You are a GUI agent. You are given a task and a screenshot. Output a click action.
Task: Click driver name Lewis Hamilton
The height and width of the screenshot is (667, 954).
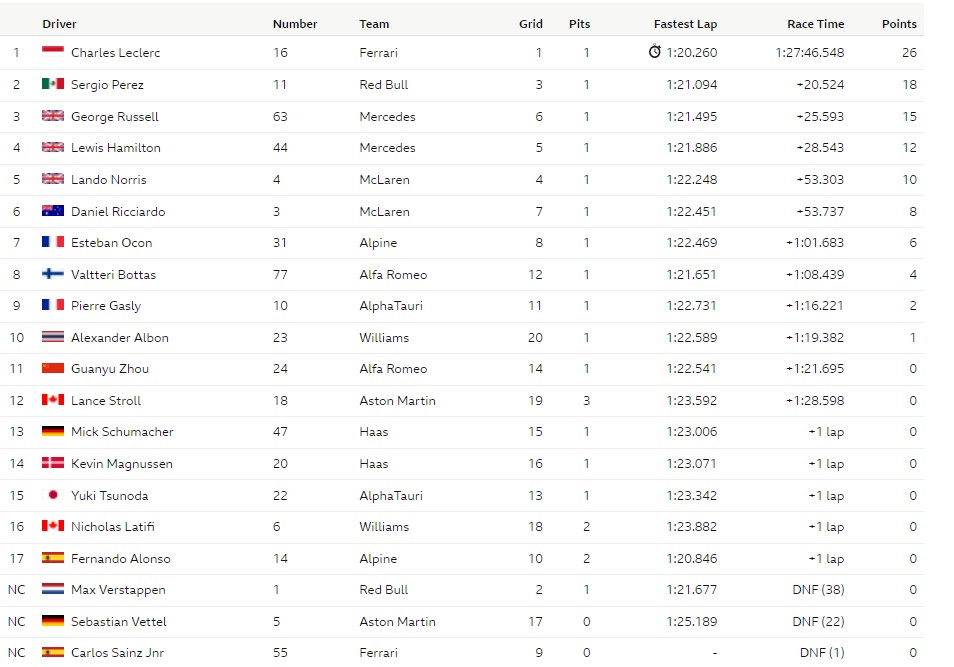click(116, 148)
